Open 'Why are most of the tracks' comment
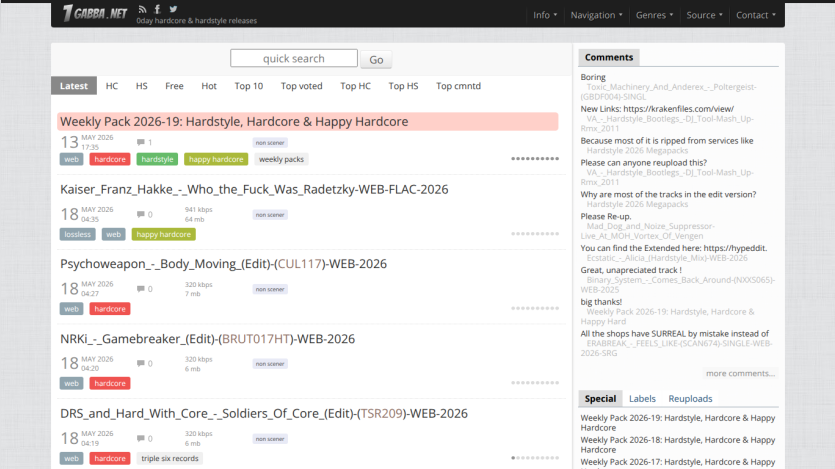The width and height of the screenshot is (835, 469). 668,195
